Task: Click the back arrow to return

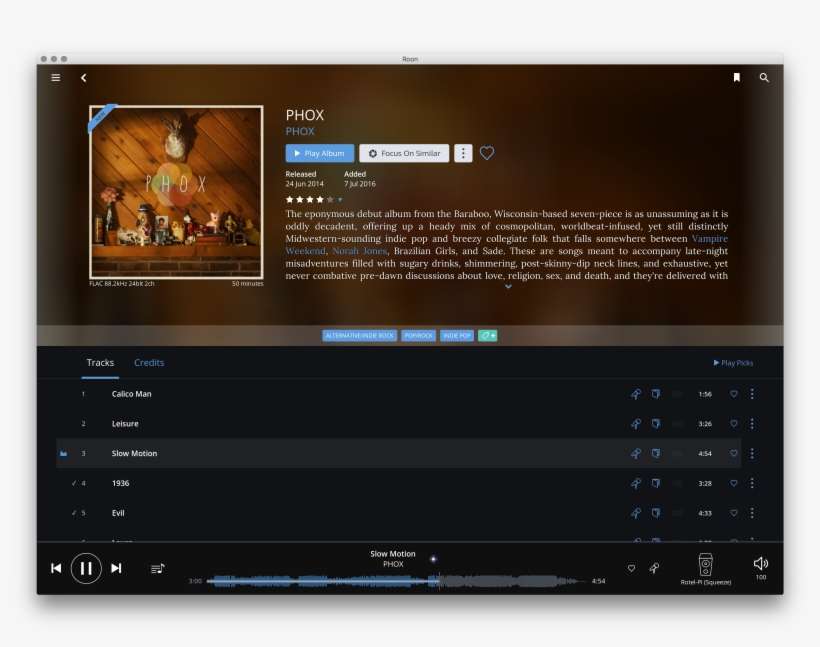Action: [x=84, y=77]
